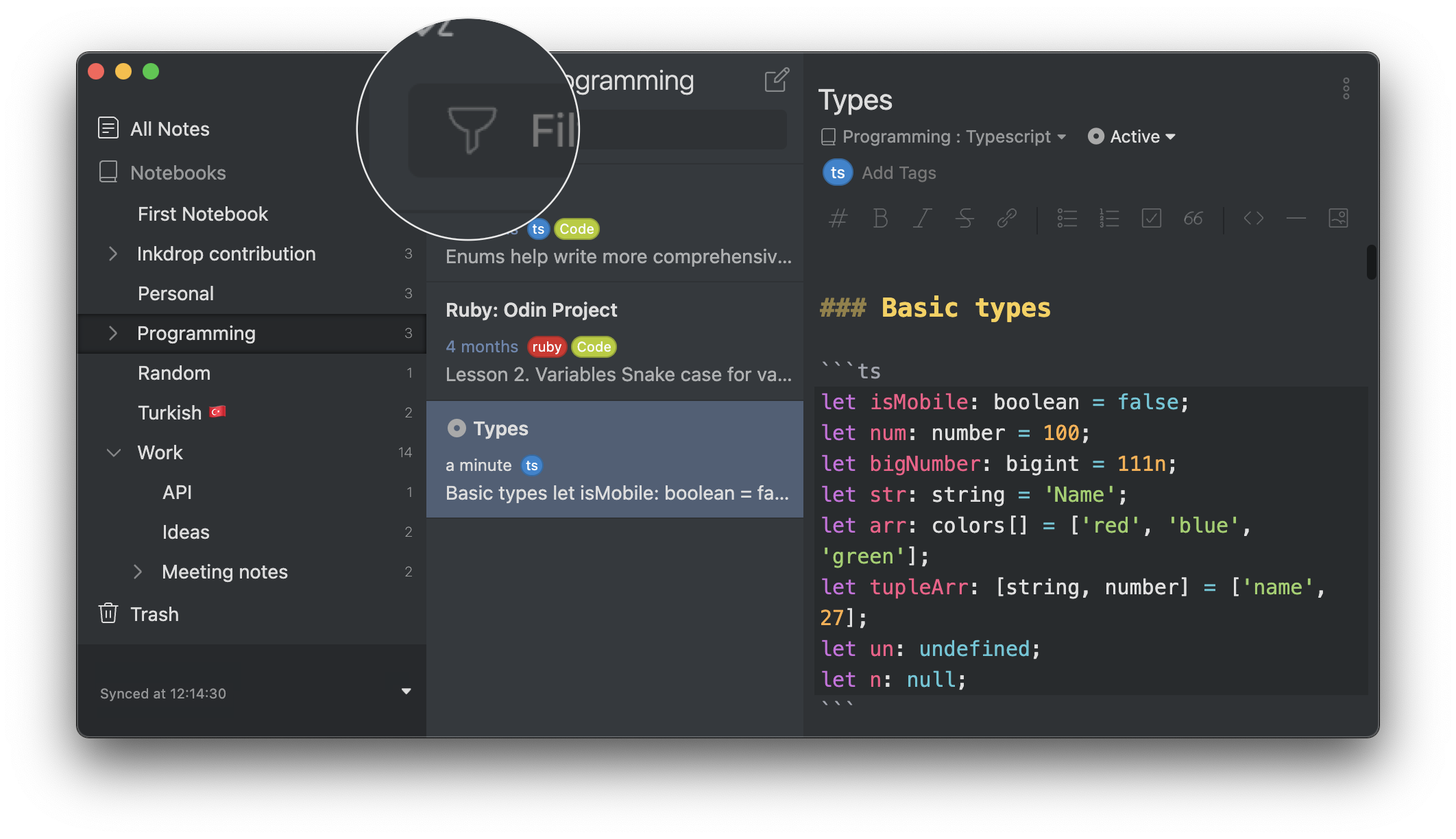The height and width of the screenshot is (839, 1456).
Task: Click the insert image icon
Action: coord(1338,218)
